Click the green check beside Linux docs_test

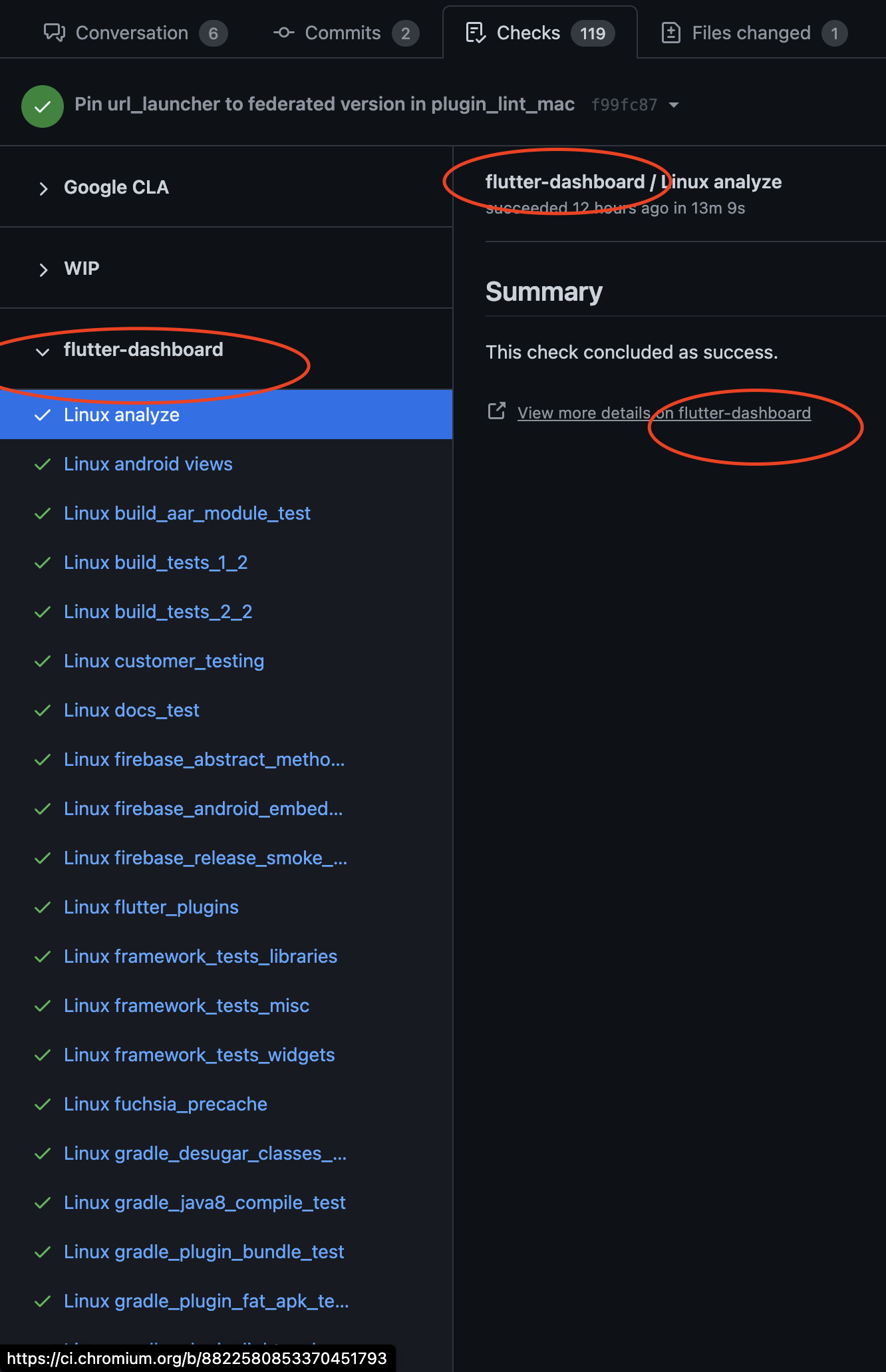[43, 710]
